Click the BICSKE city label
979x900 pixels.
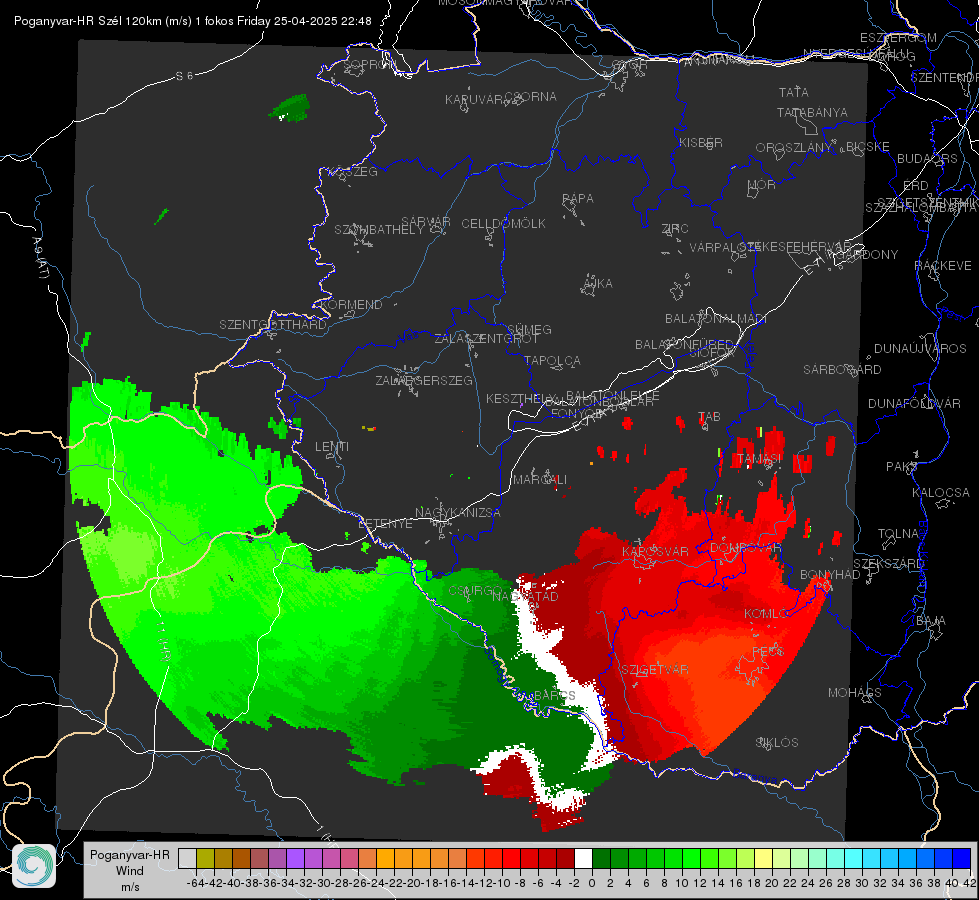(868, 147)
